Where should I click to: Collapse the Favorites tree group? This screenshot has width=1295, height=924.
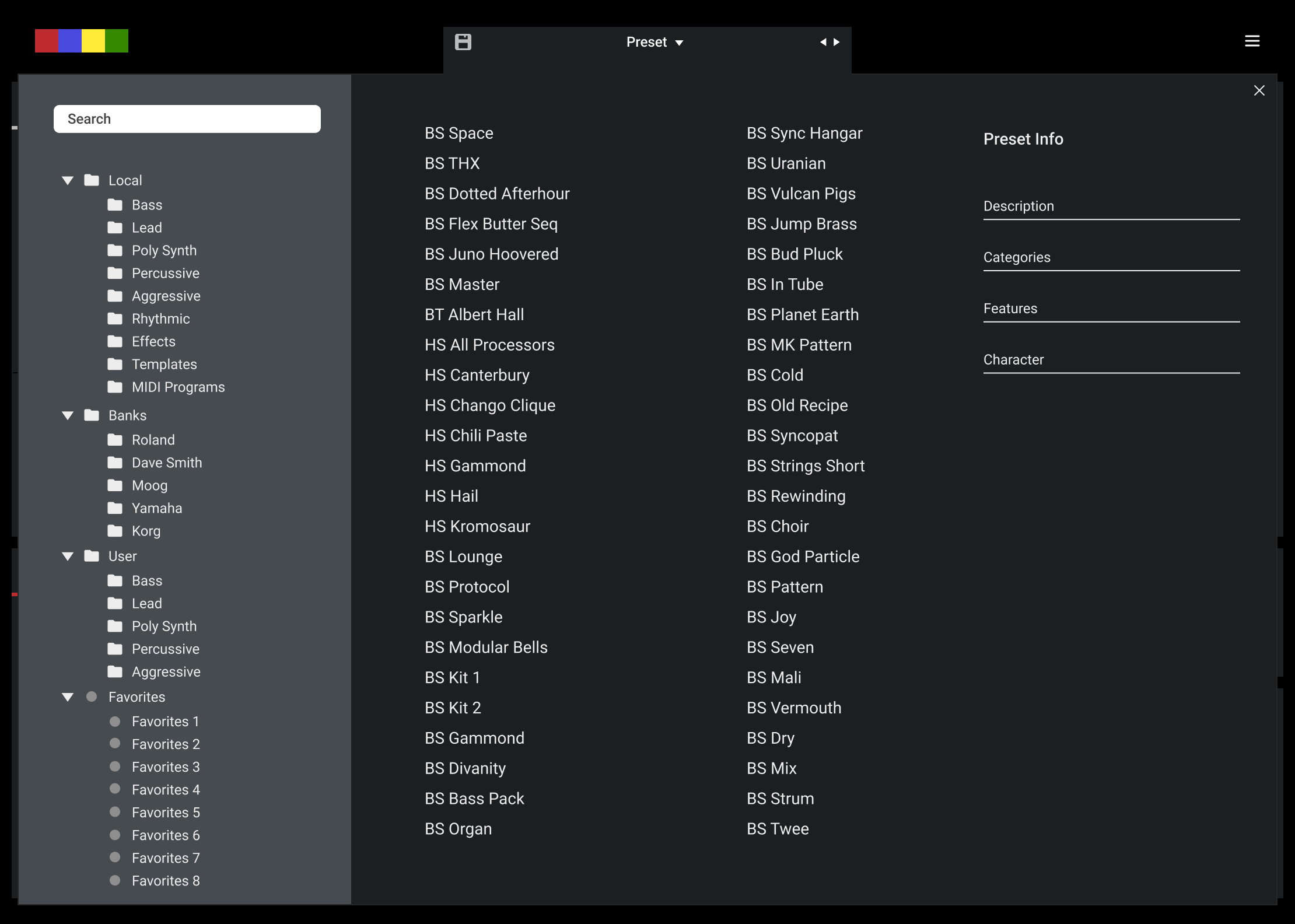point(68,697)
